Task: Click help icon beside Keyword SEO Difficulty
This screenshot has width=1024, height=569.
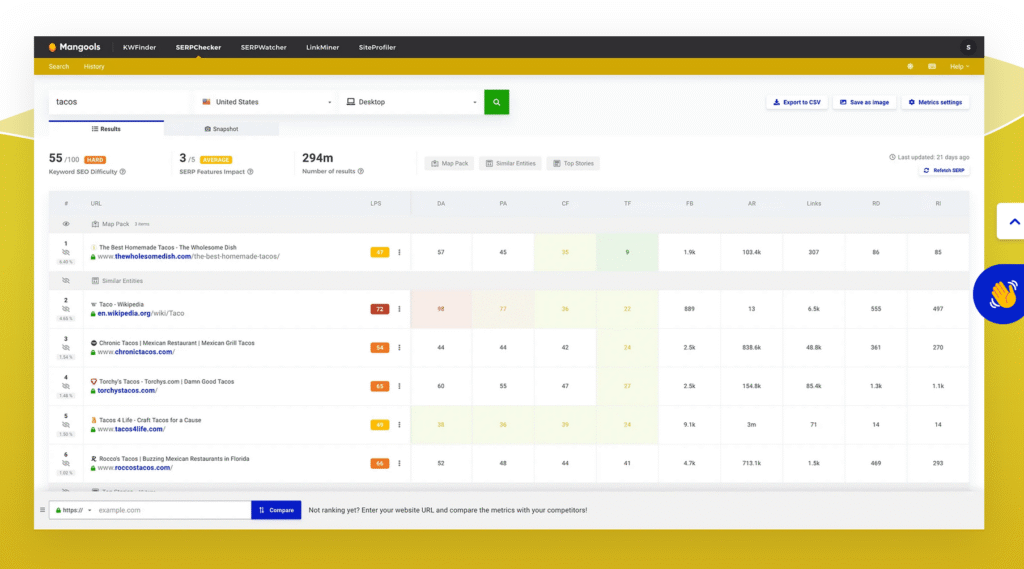Action: (123, 172)
